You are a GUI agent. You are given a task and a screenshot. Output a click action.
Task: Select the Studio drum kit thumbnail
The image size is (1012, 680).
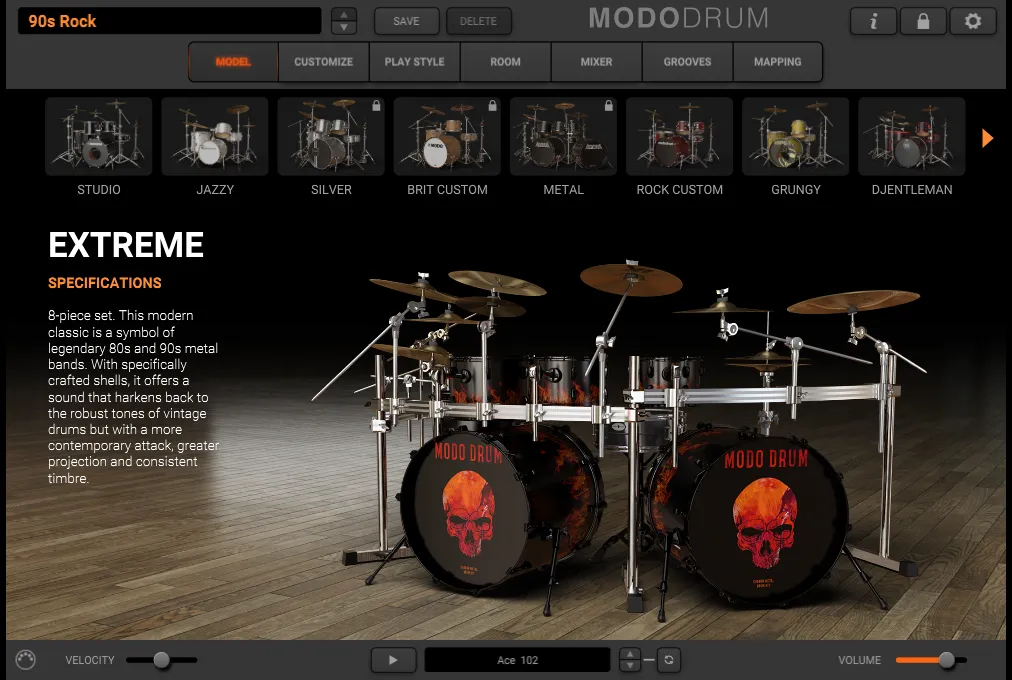tap(99, 136)
